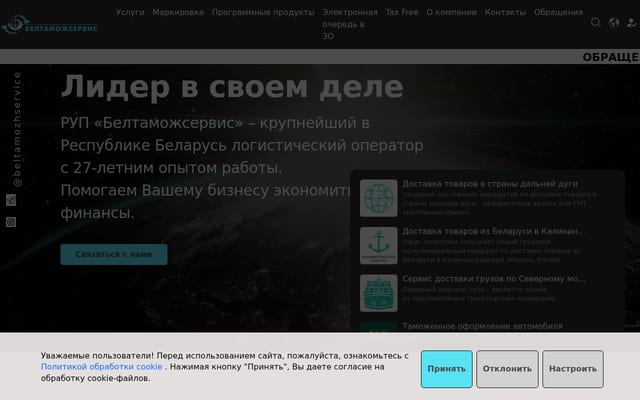Click the Белтаможсервис logo

tap(49, 25)
